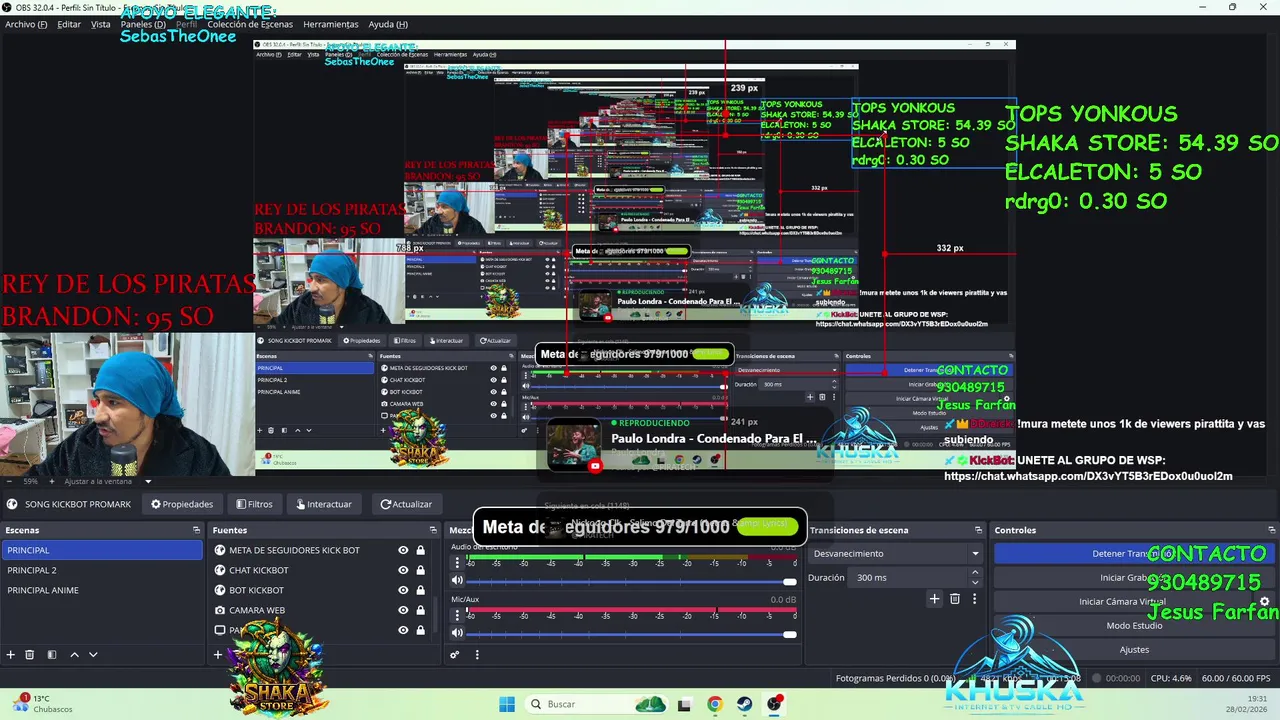Open Herramientas menu

[x=331, y=24]
